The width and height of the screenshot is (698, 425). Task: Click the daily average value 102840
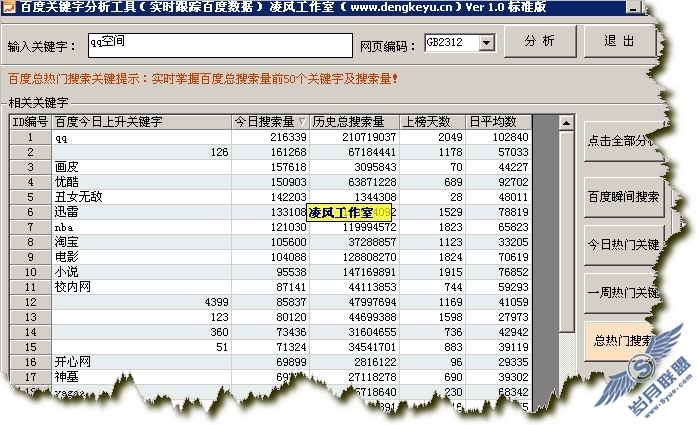tap(499, 138)
